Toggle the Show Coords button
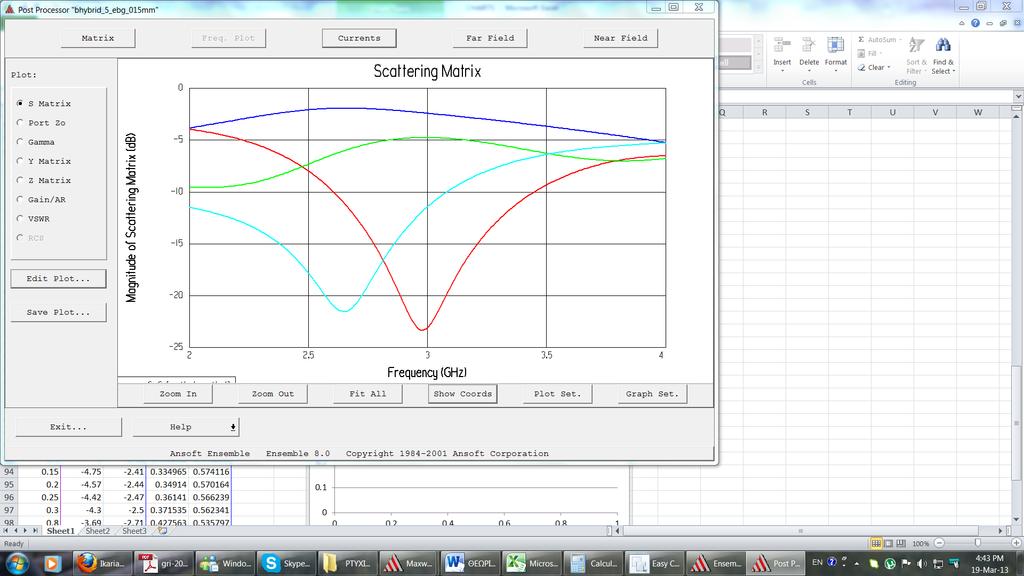 [462, 394]
